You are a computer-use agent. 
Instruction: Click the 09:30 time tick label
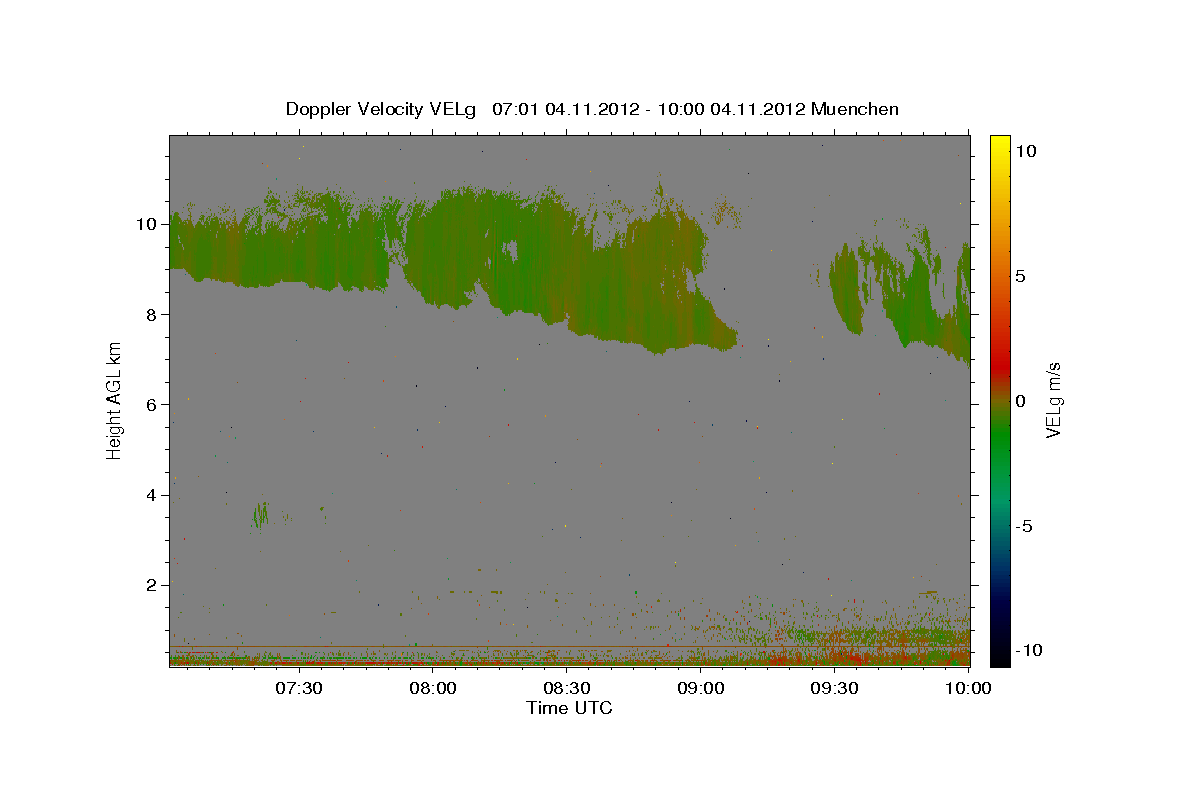835,689
